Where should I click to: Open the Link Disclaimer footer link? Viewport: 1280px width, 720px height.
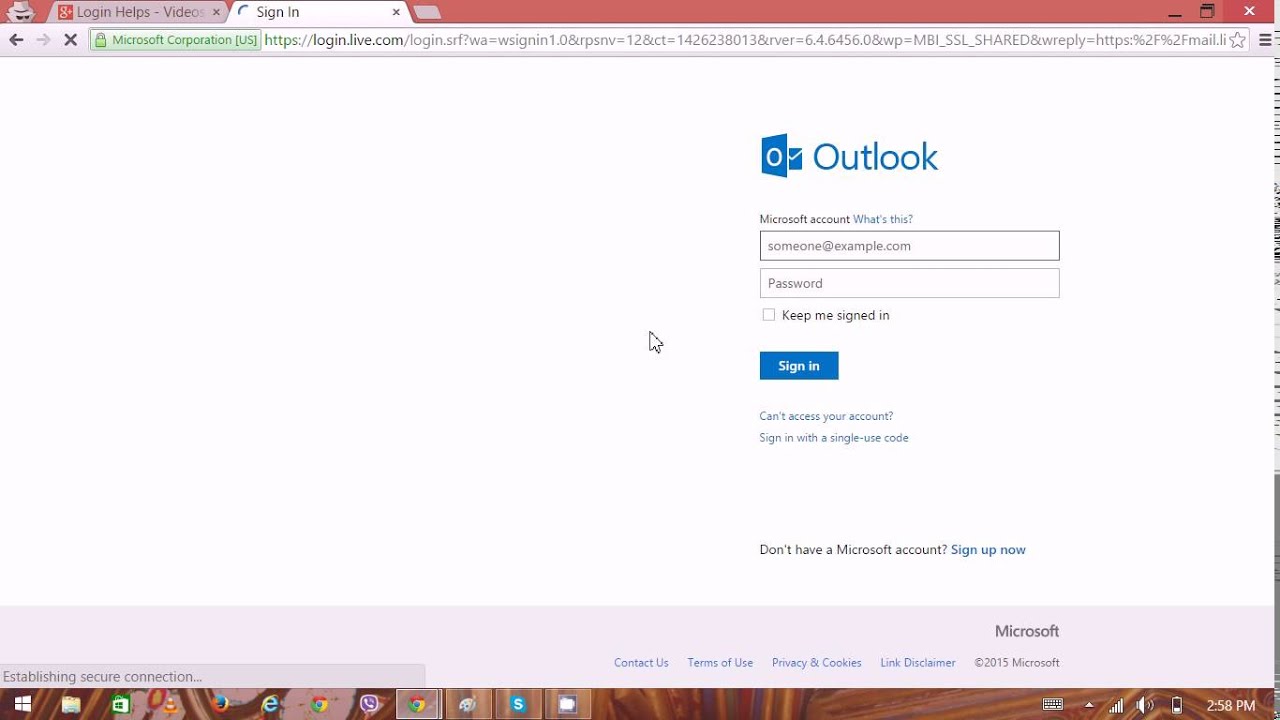[x=918, y=663]
